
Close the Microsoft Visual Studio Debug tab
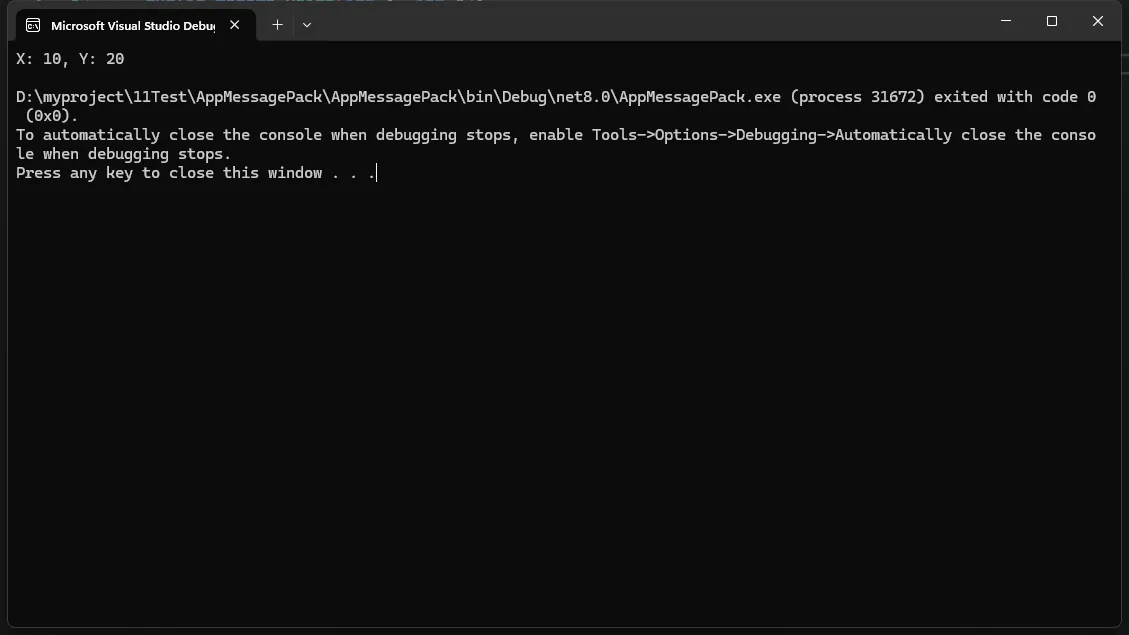(235, 25)
